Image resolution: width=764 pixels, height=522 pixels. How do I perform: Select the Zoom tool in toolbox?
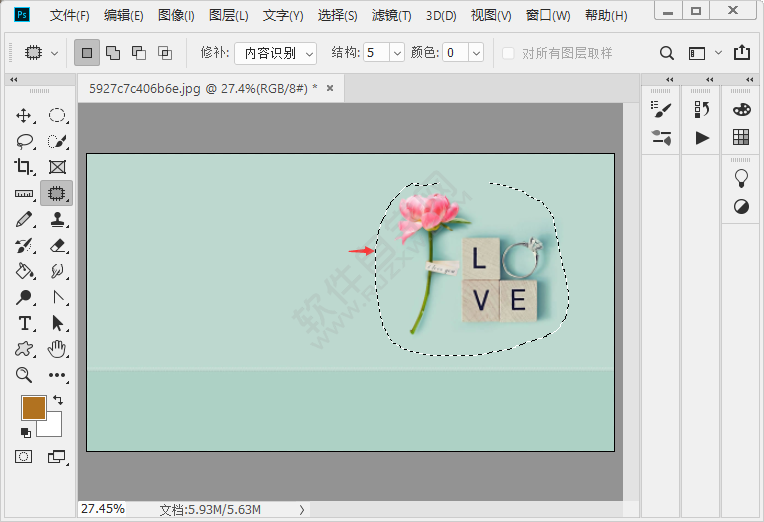click(x=23, y=375)
